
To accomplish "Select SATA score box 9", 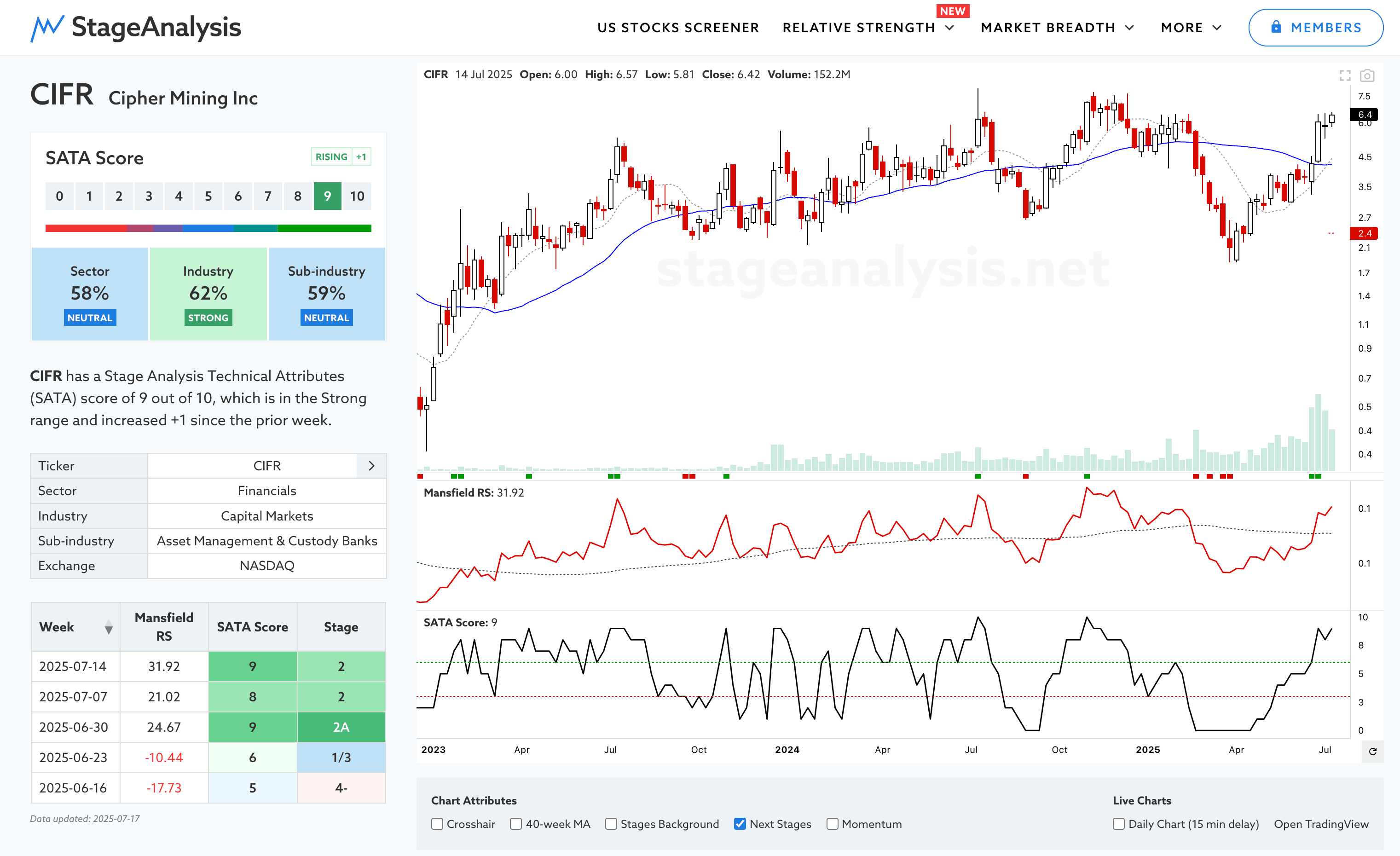I will (x=327, y=196).
